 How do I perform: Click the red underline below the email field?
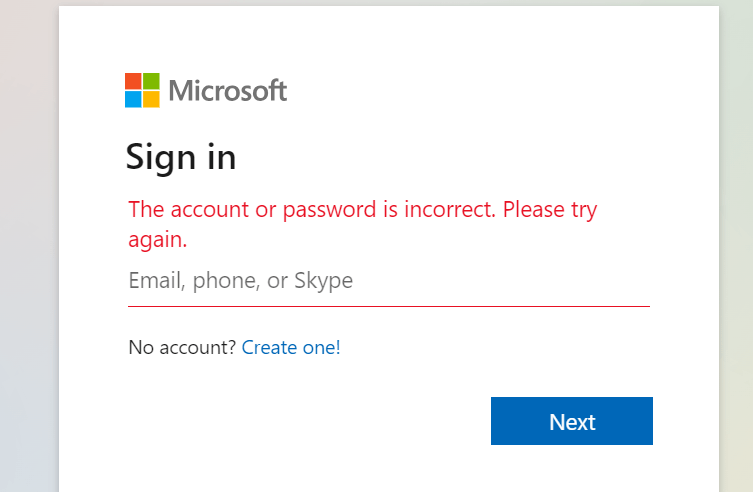[388, 306]
